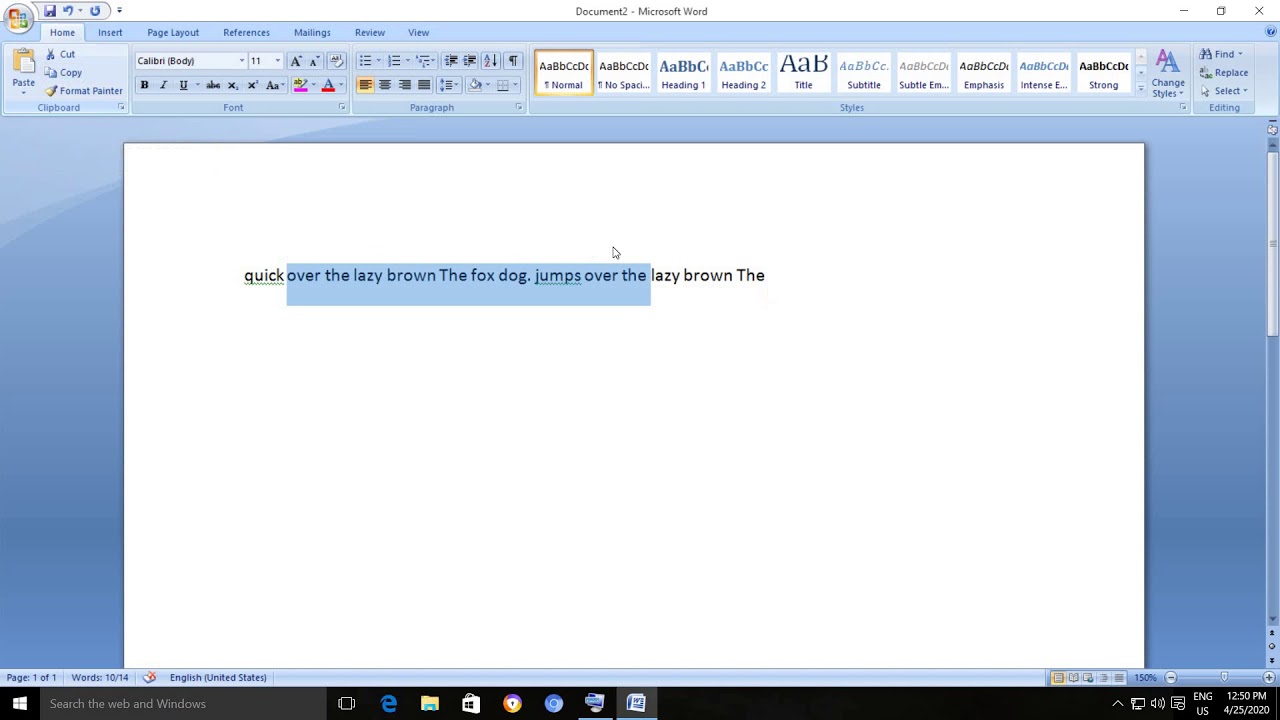Check proofing errors icon in status bar

(149, 677)
